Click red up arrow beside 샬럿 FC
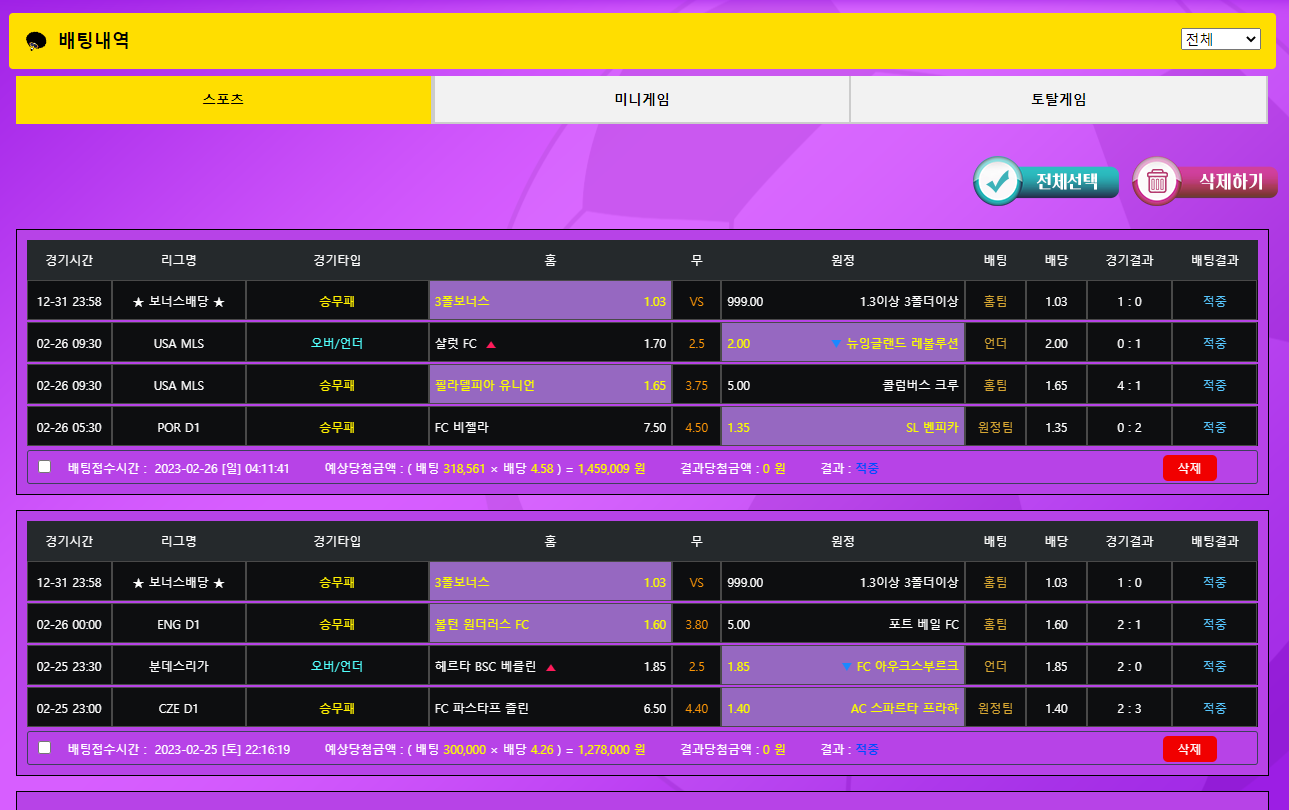The image size is (1289, 810). pyautogui.click(x=491, y=344)
